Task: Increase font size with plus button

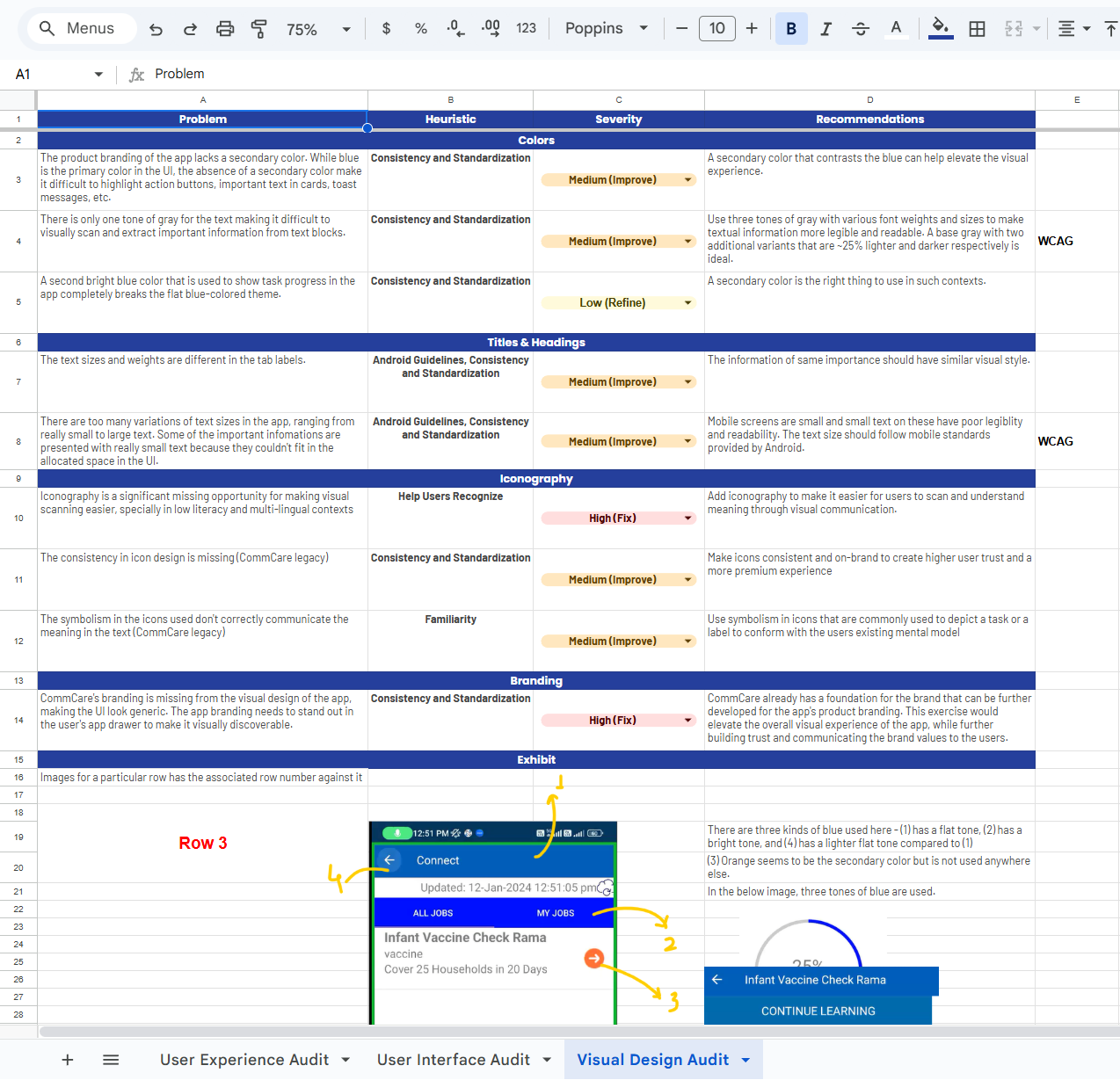Action: coord(752,29)
